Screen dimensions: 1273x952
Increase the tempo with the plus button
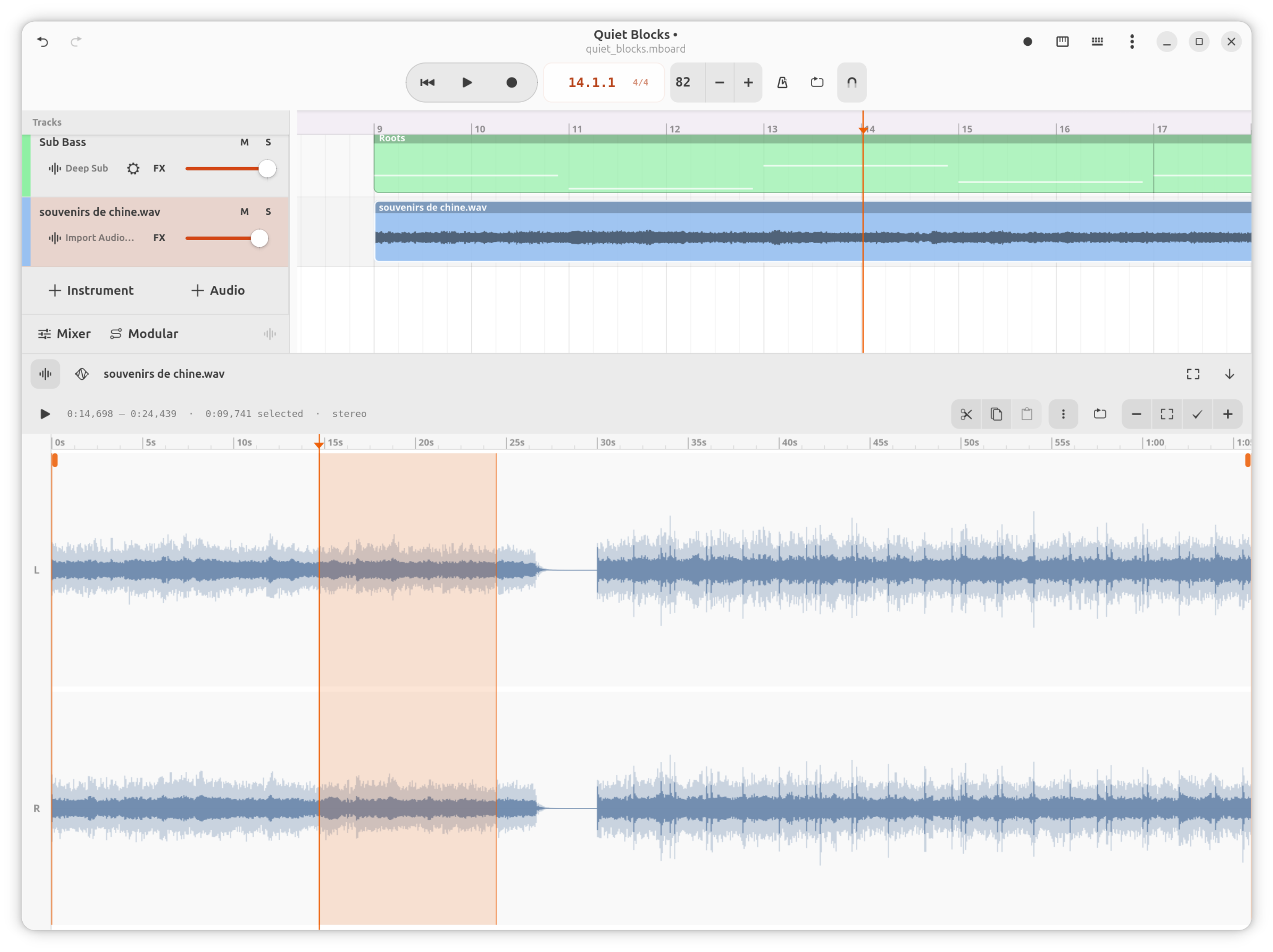point(748,82)
